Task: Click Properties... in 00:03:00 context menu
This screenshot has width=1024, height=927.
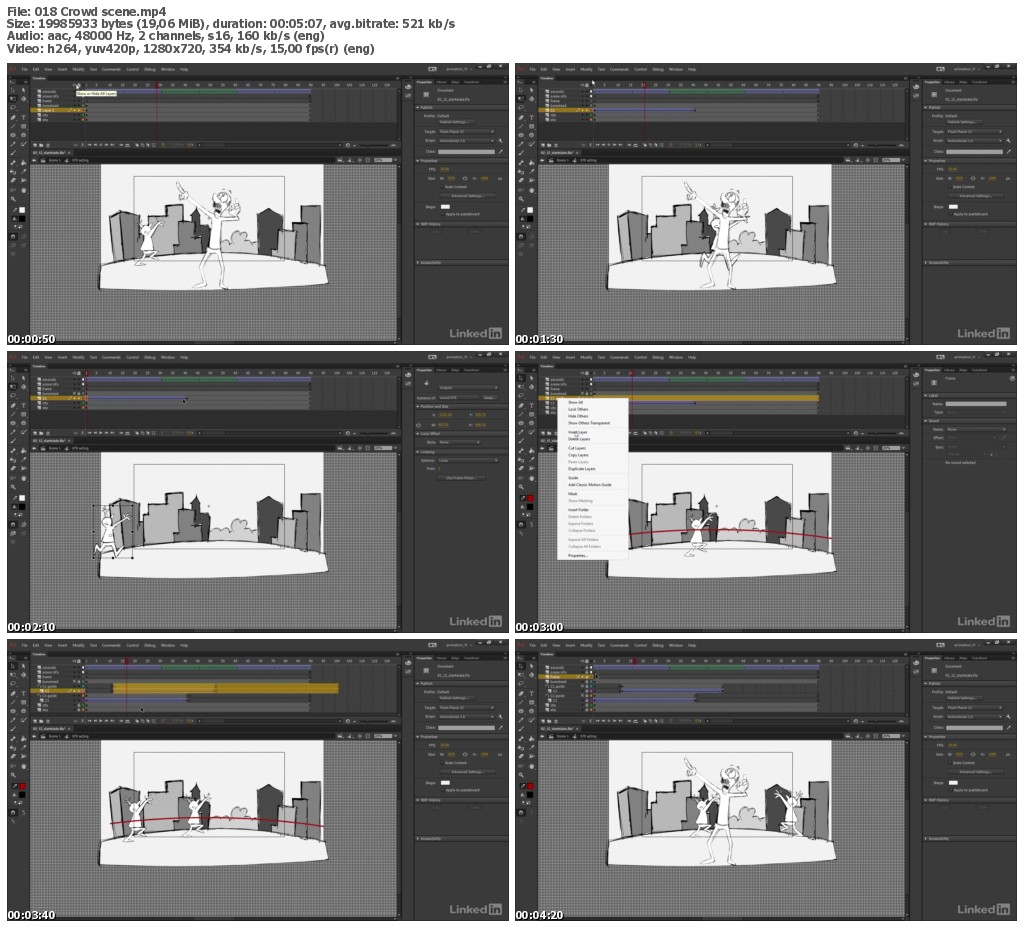Action: tap(578, 555)
